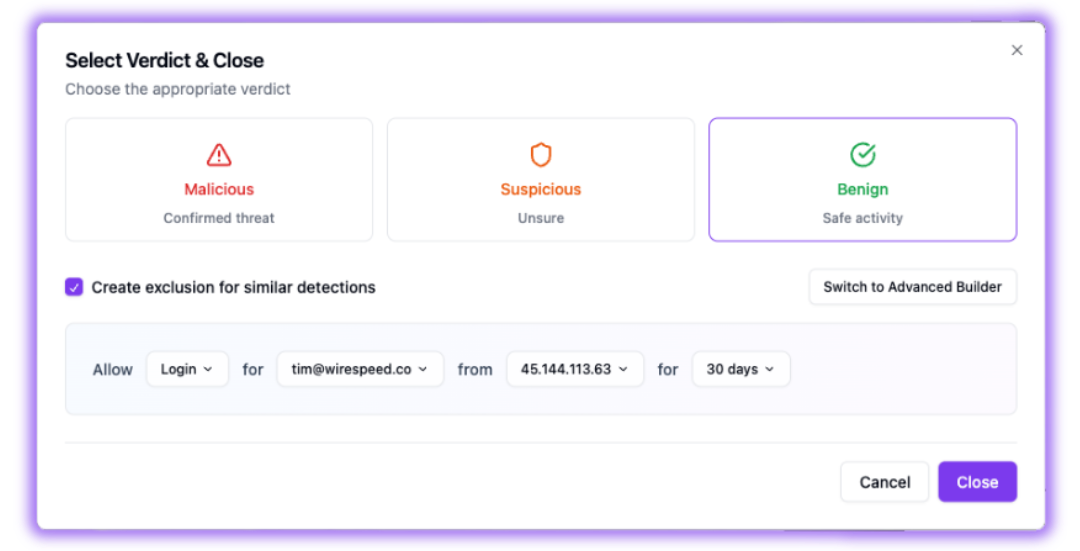Pick the Benign Safe activity card
Screen dimensions: 1080x551
tap(863, 180)
